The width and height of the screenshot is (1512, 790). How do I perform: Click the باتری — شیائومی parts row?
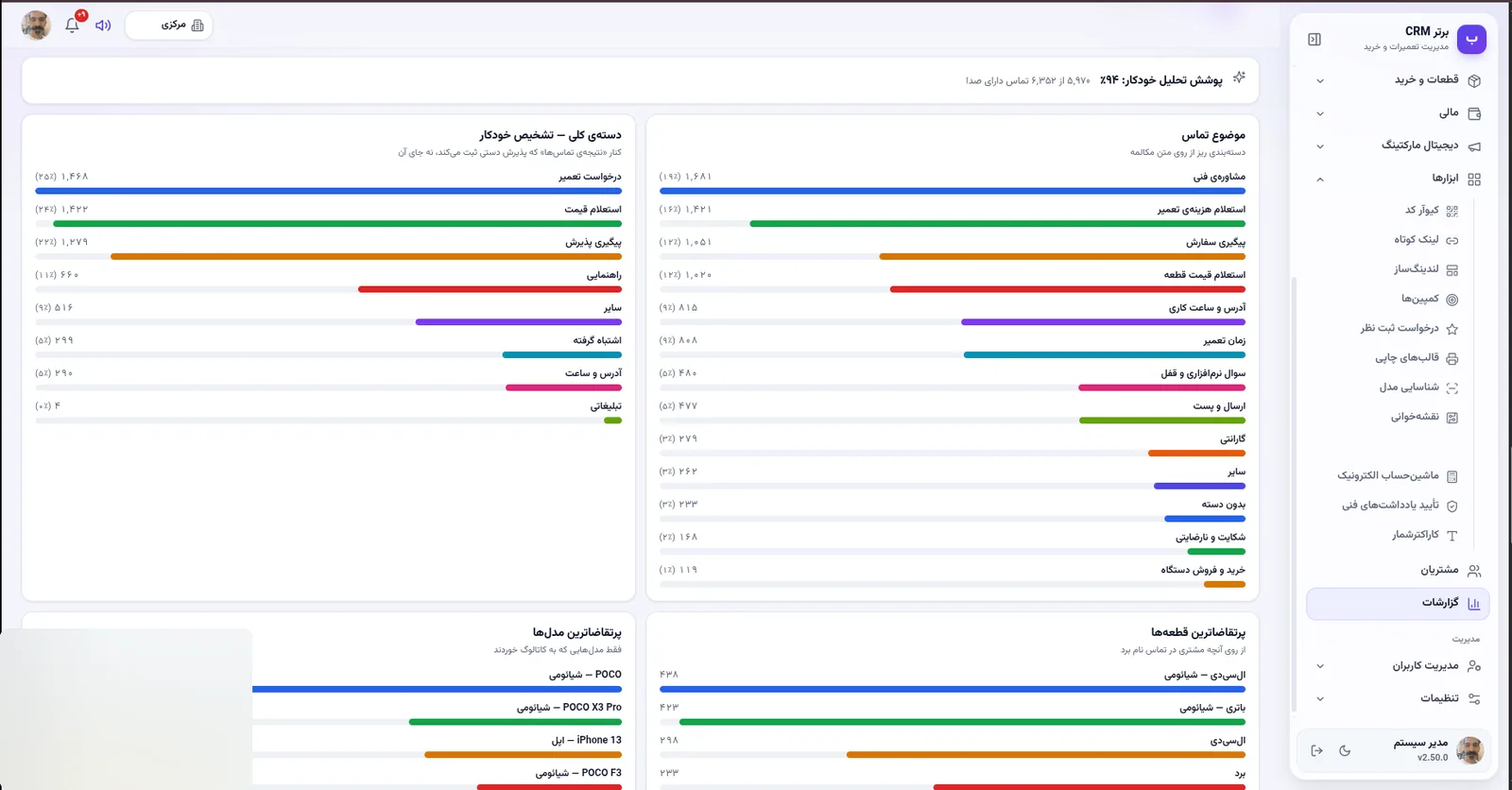tap(953, 713)
